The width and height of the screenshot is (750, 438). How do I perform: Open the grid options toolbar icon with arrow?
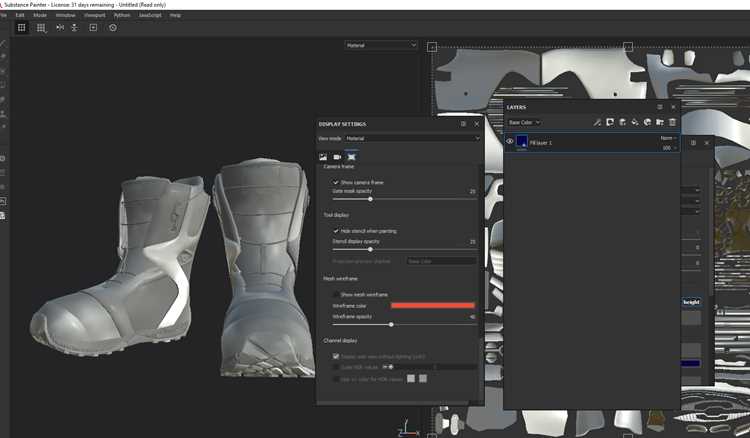click(41, 28)
